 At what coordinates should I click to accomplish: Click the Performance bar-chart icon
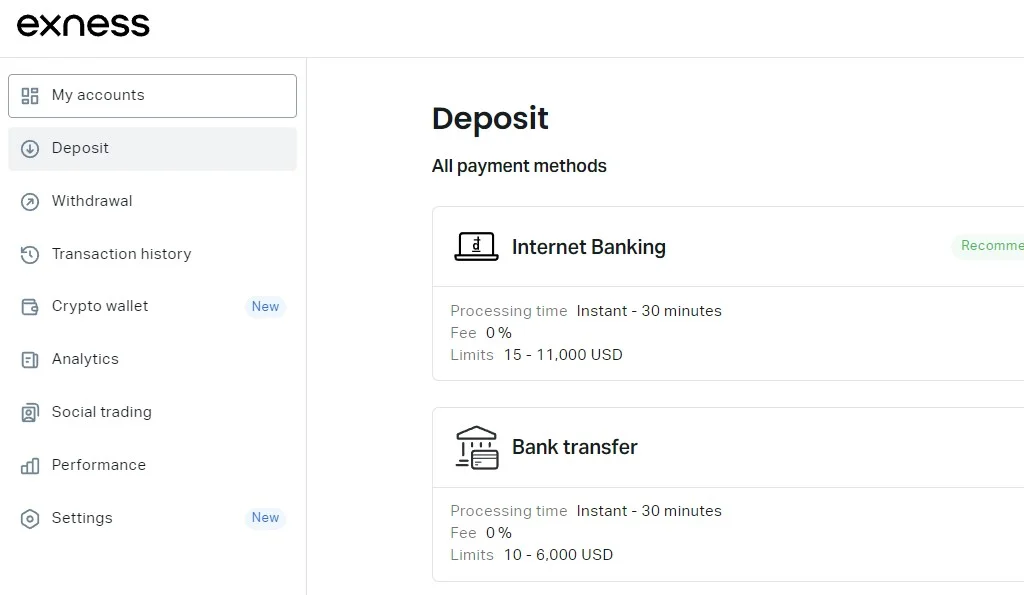(x=28, y=465)
